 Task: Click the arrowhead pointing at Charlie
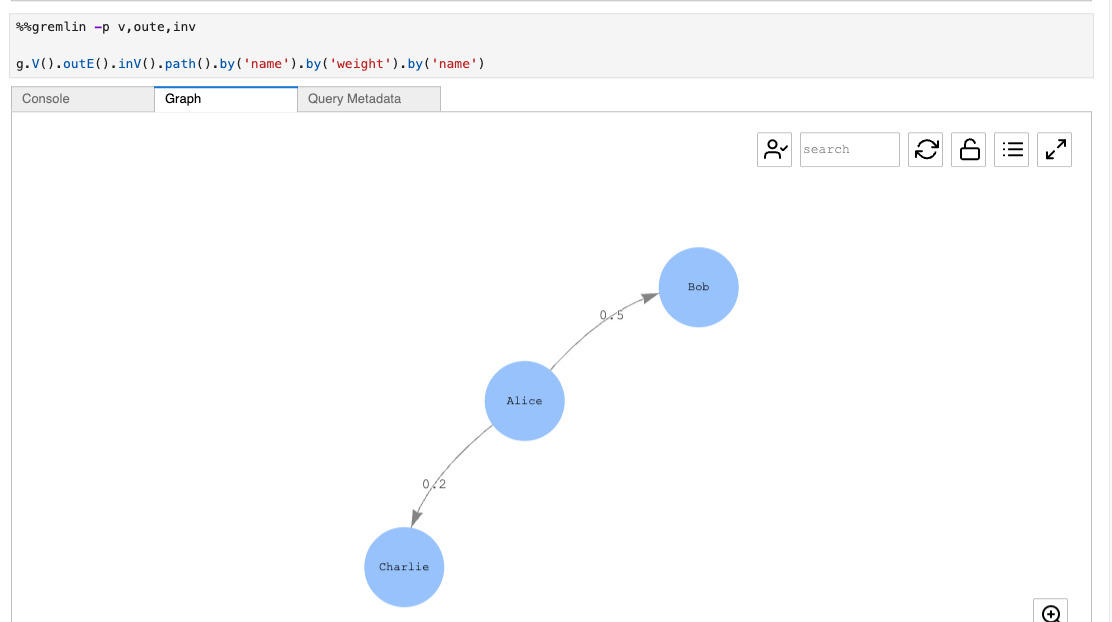pos(416,518)
